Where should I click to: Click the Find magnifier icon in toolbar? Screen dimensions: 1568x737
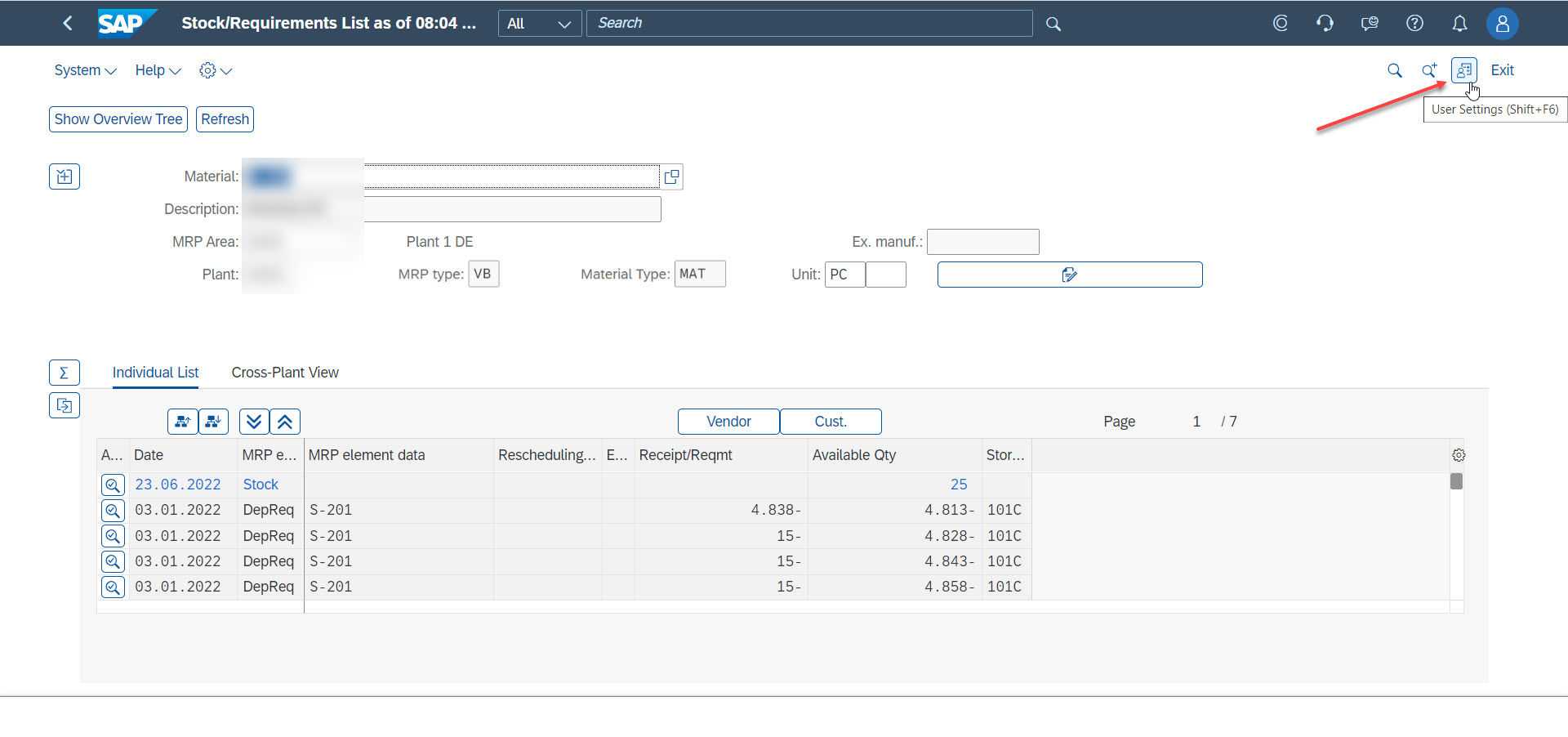[x=1395, y=70]
